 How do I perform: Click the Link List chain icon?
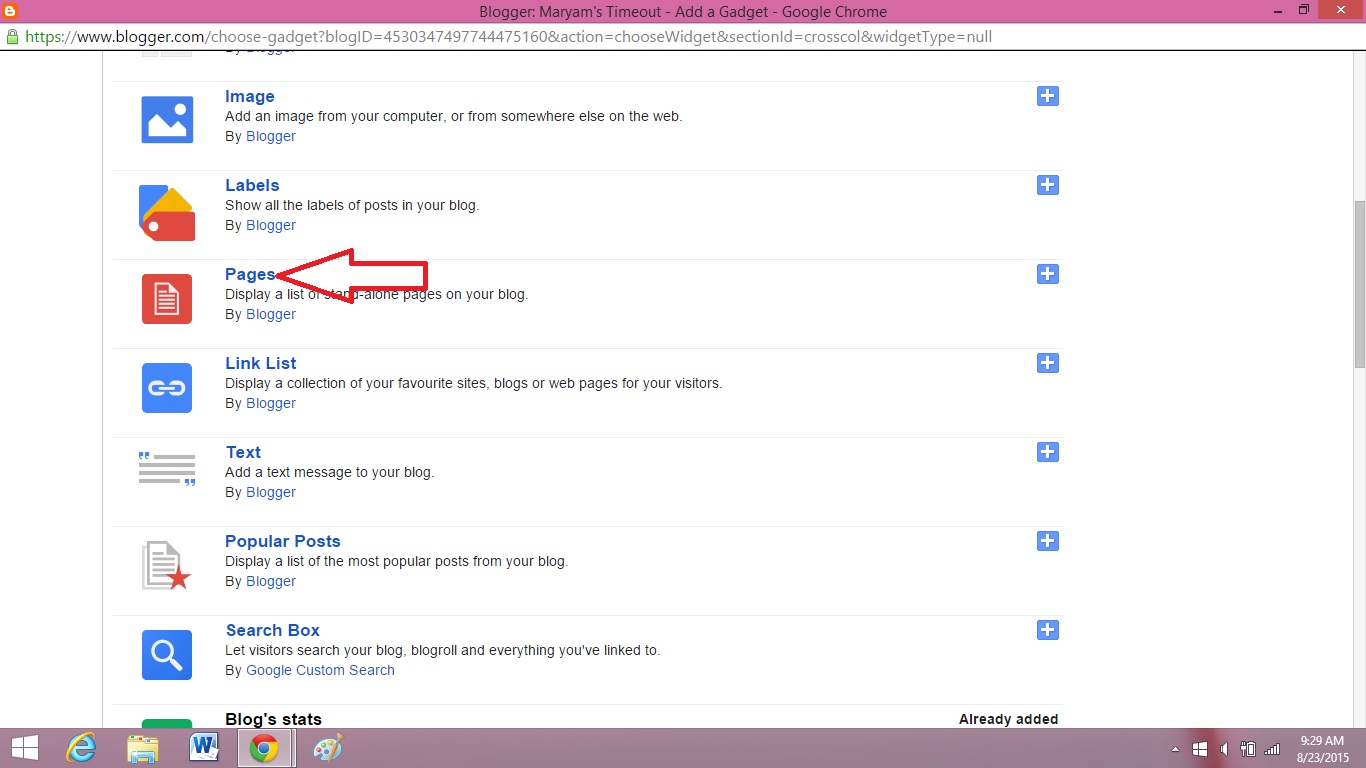click(x=167, y=388)
